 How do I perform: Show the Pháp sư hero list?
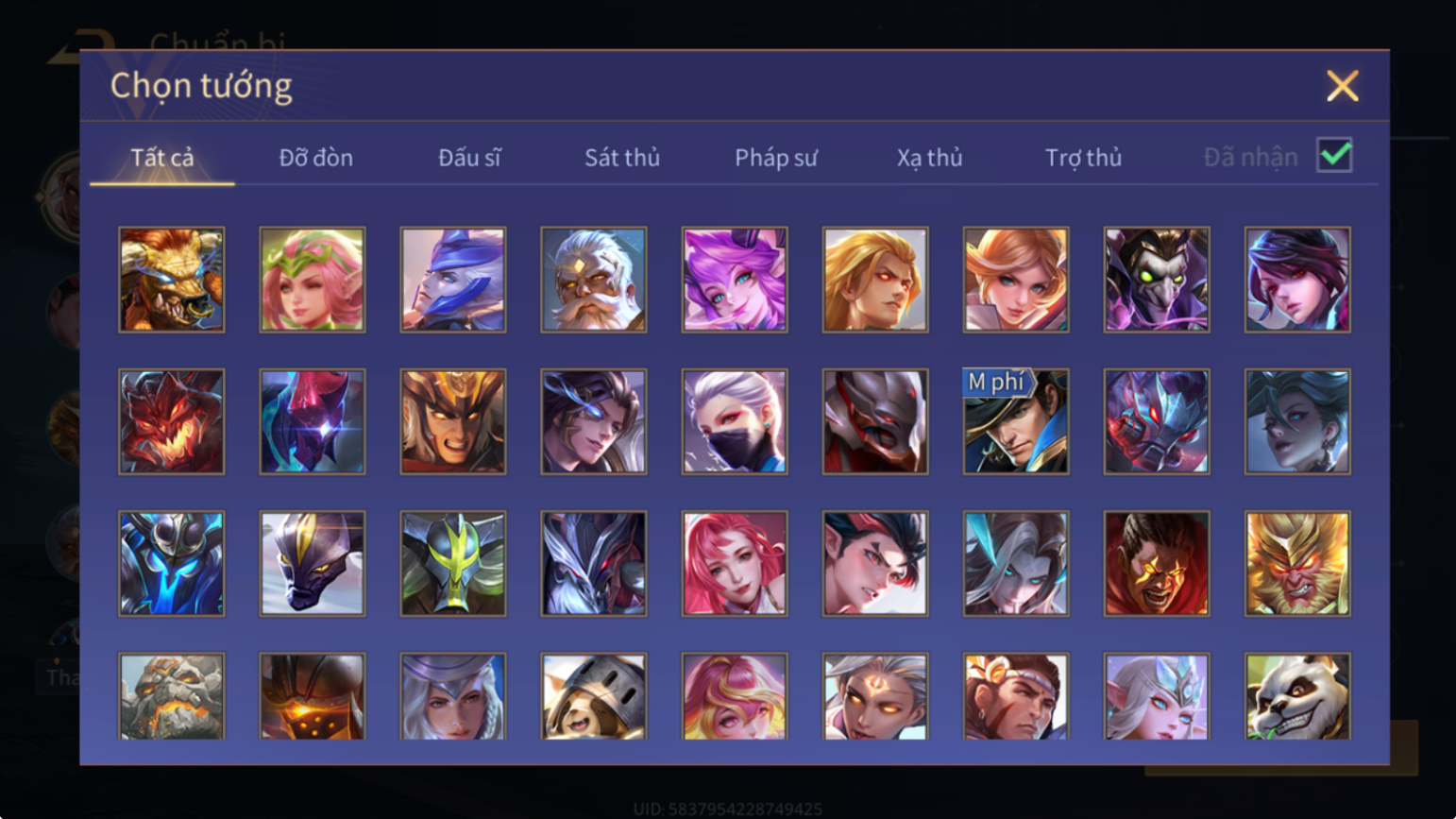(776, 157)
